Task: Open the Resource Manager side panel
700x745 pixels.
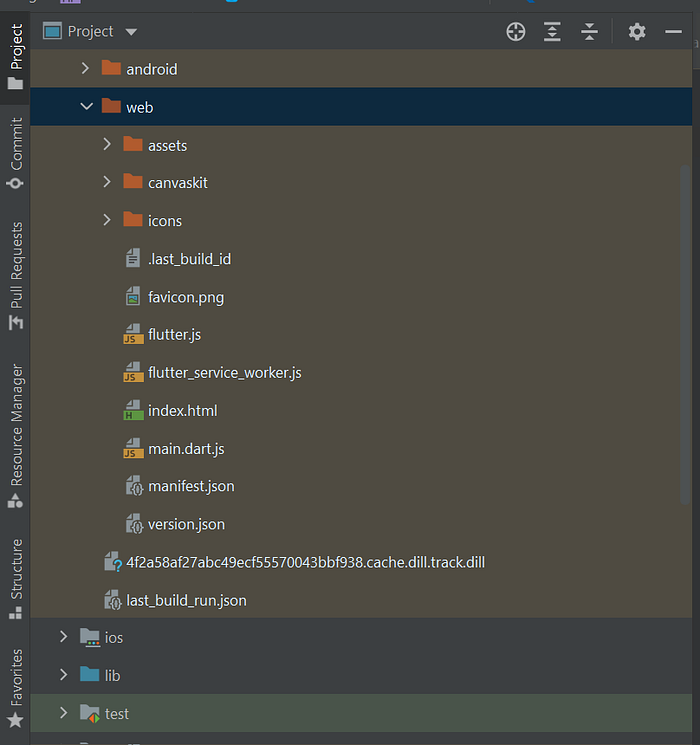Action: coord(15,436)
